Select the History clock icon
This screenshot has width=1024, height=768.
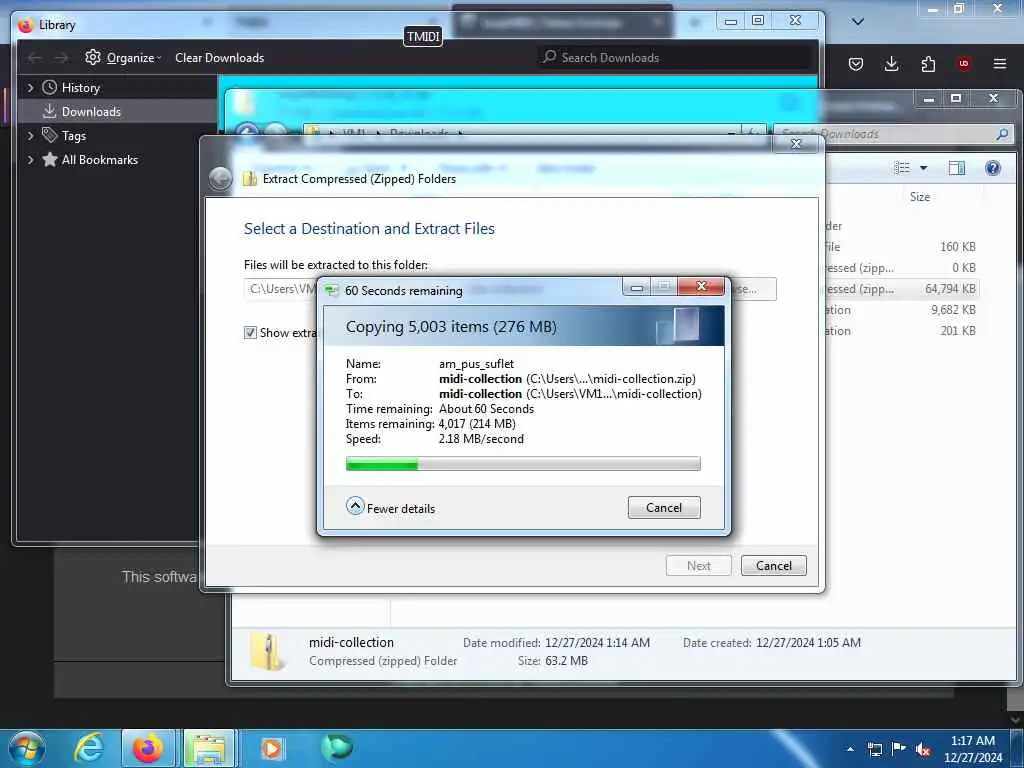[x=50, y=88]
